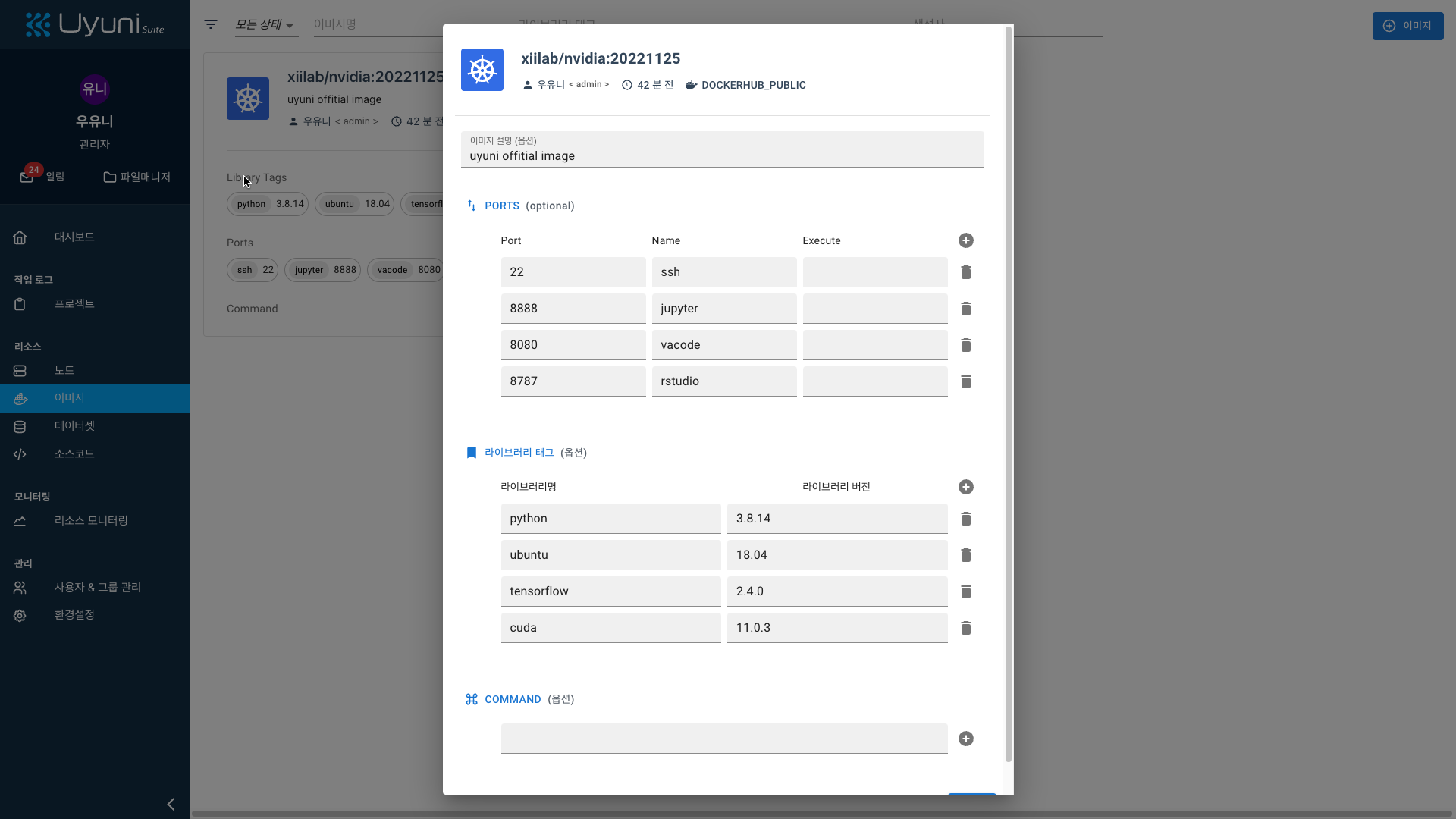Remove the tensorflow library tag
1456x819 pixels.
(x=965, y=591)
